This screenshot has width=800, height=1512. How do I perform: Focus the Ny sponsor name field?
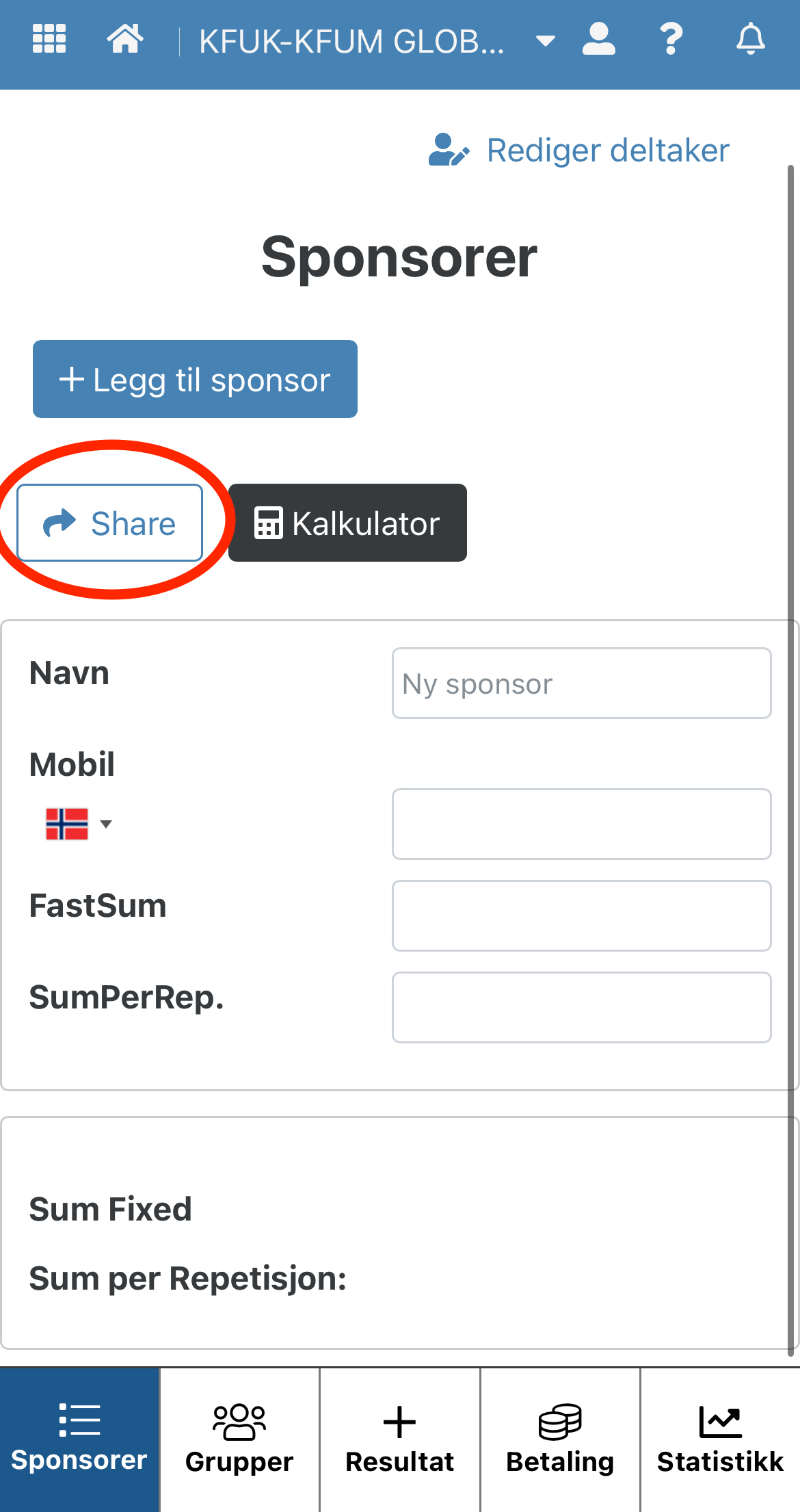click(582, 683)
